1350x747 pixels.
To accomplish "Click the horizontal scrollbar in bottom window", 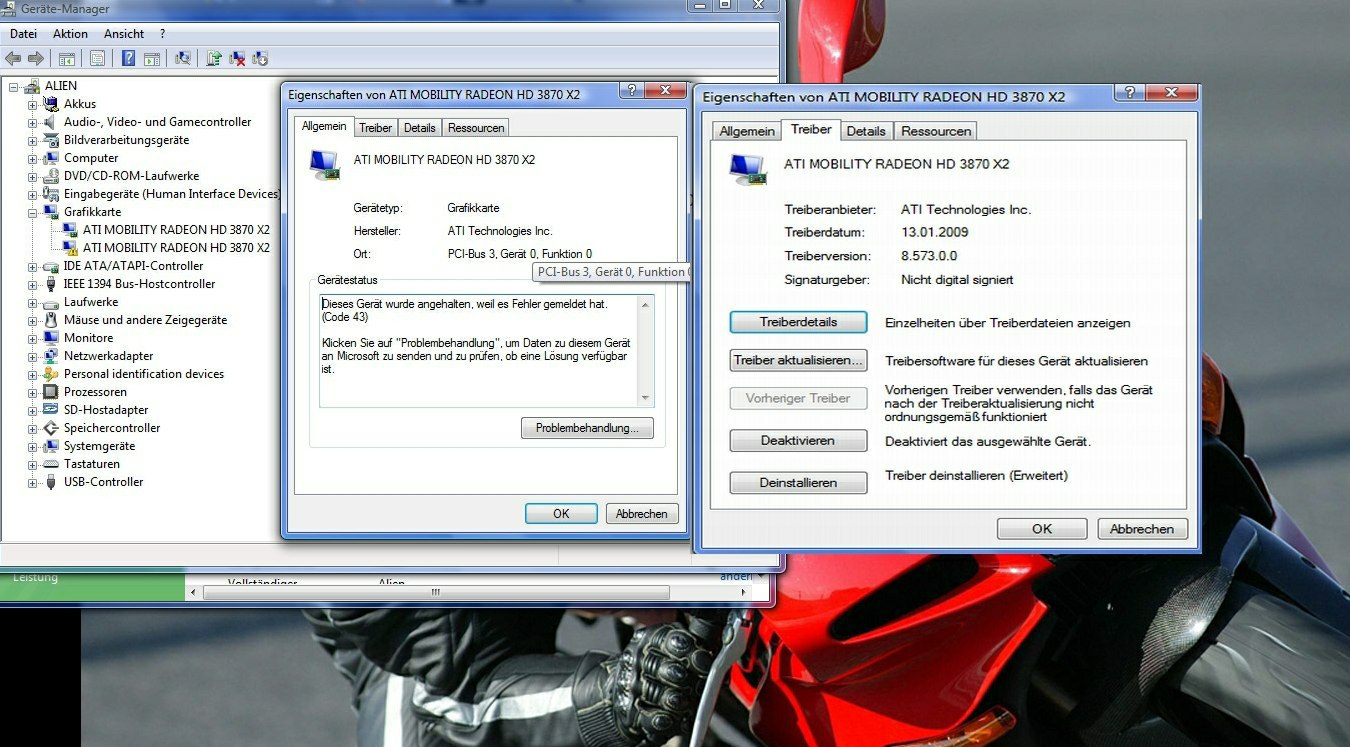I will coord(436,592).
